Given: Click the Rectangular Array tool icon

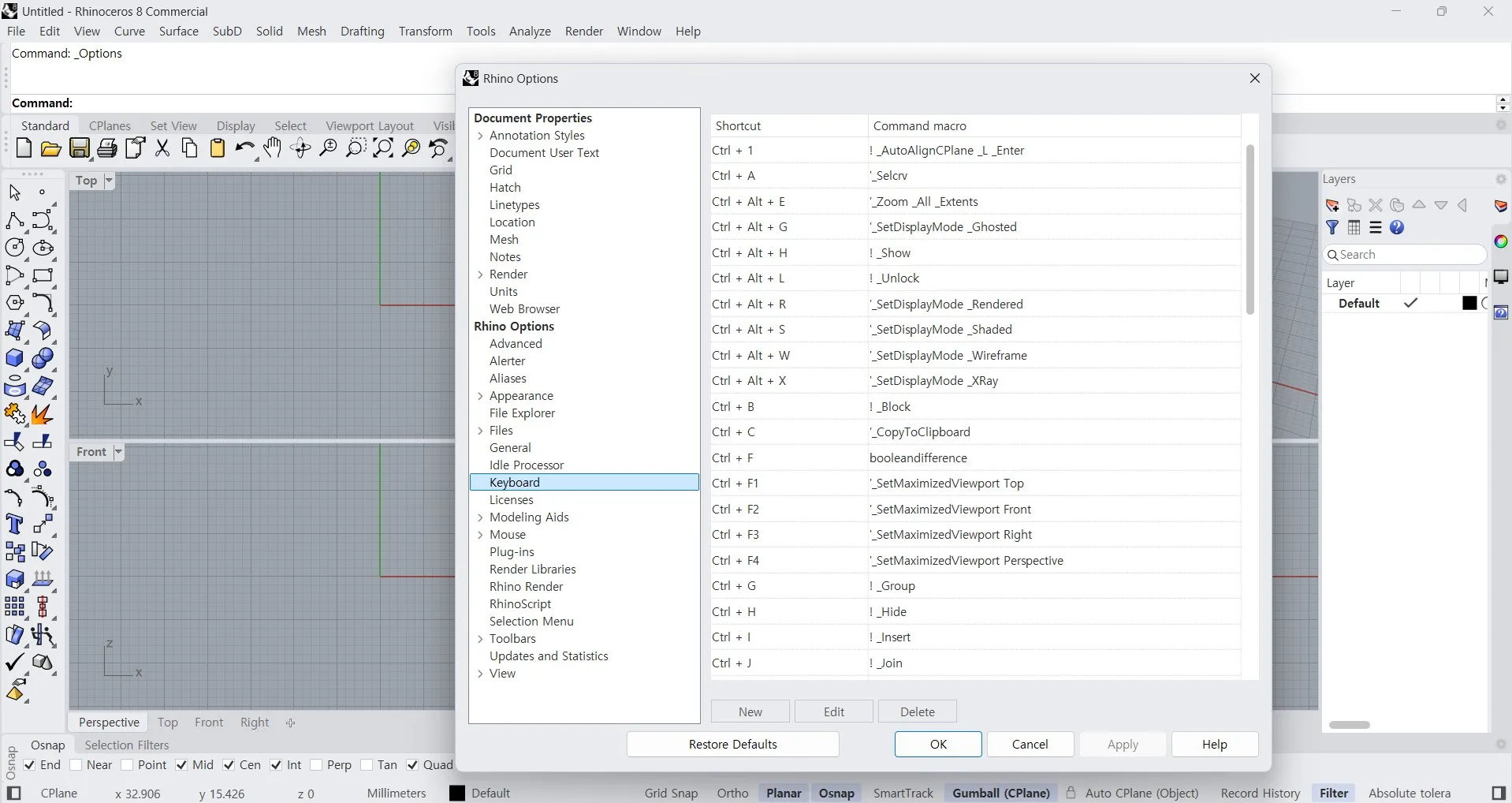Looking at the screenshot, I should 15,607.
